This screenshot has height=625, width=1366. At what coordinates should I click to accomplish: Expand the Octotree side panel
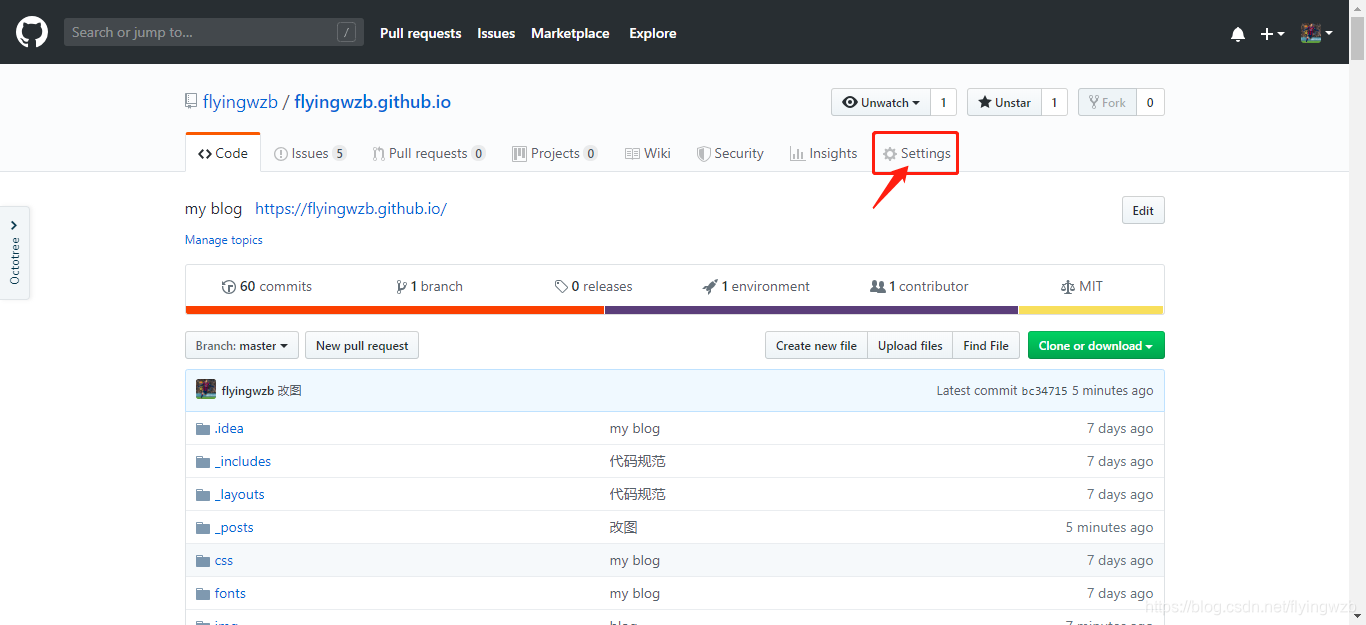tap(15, 252)
